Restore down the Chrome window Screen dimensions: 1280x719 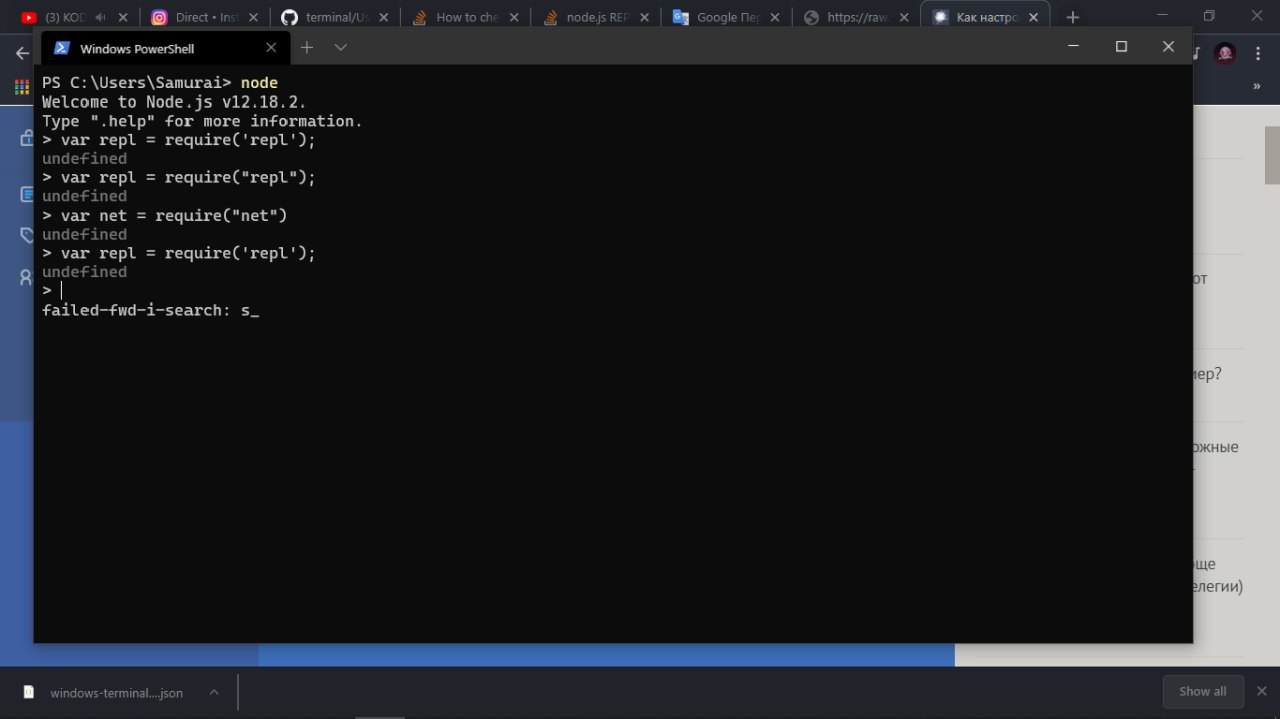(1209, 16)
